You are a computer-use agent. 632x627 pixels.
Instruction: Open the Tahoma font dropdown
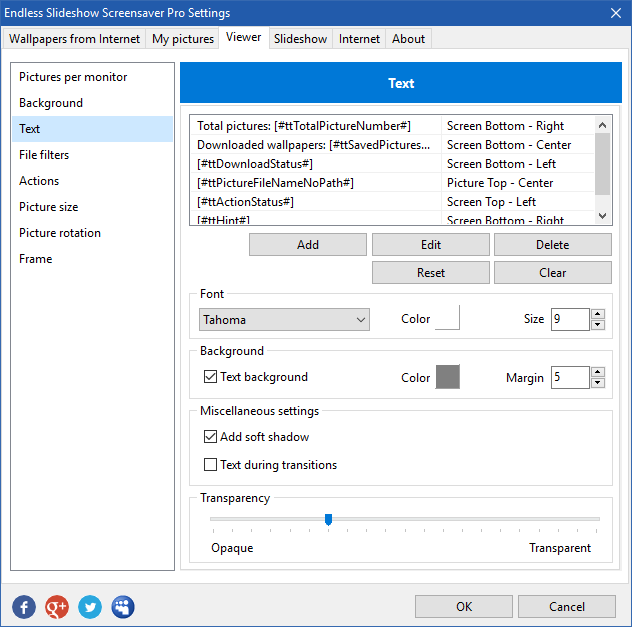pos(284,320)
